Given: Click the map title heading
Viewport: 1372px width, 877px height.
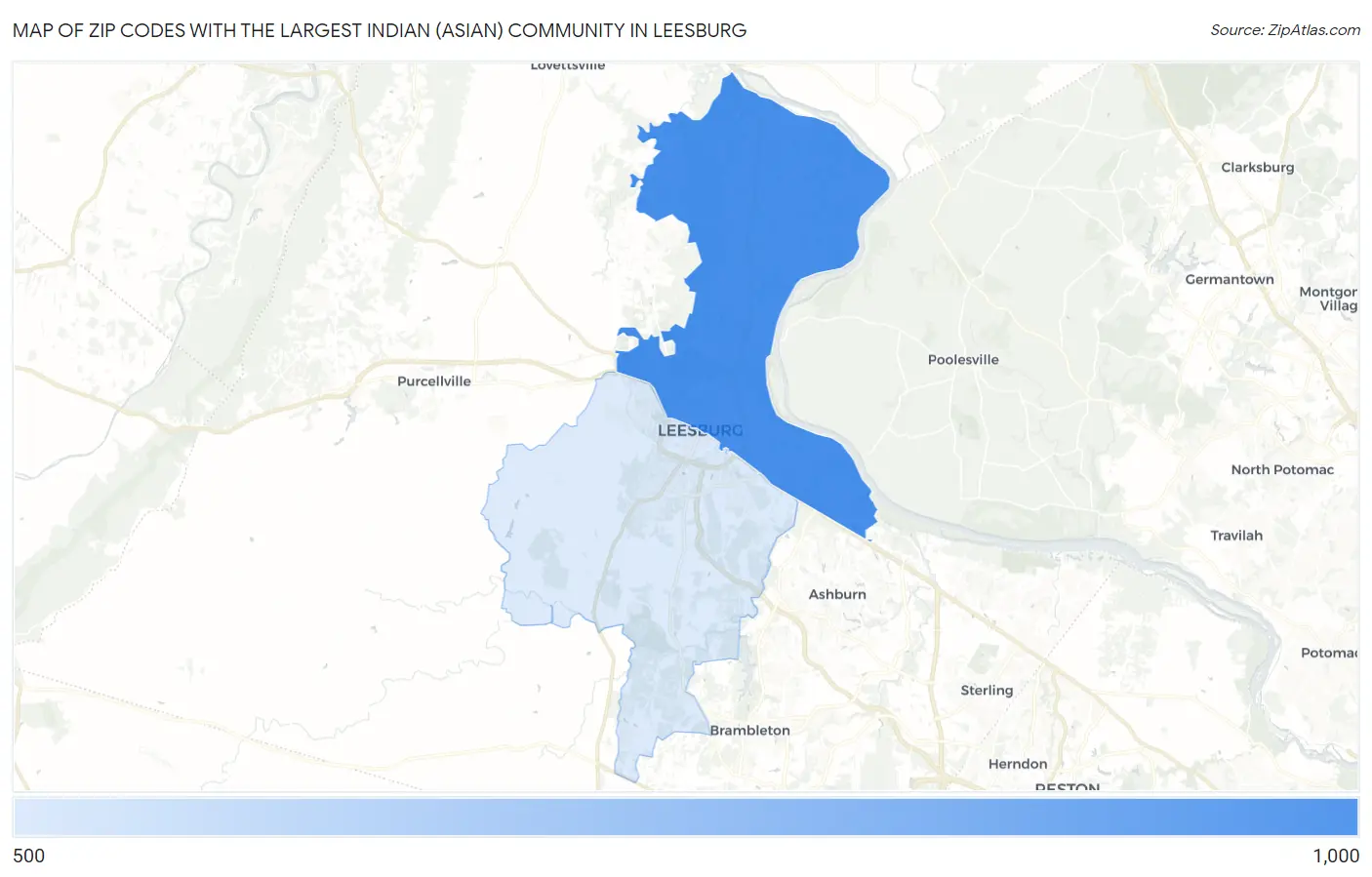Looking at the screenshot, I should 380,30.
